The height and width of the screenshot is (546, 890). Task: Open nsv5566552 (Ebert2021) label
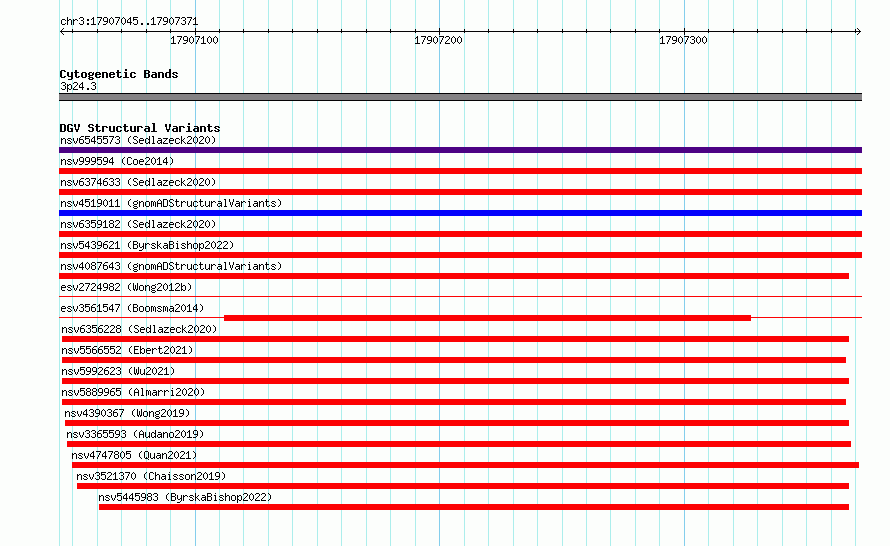(x=127, y=350)
